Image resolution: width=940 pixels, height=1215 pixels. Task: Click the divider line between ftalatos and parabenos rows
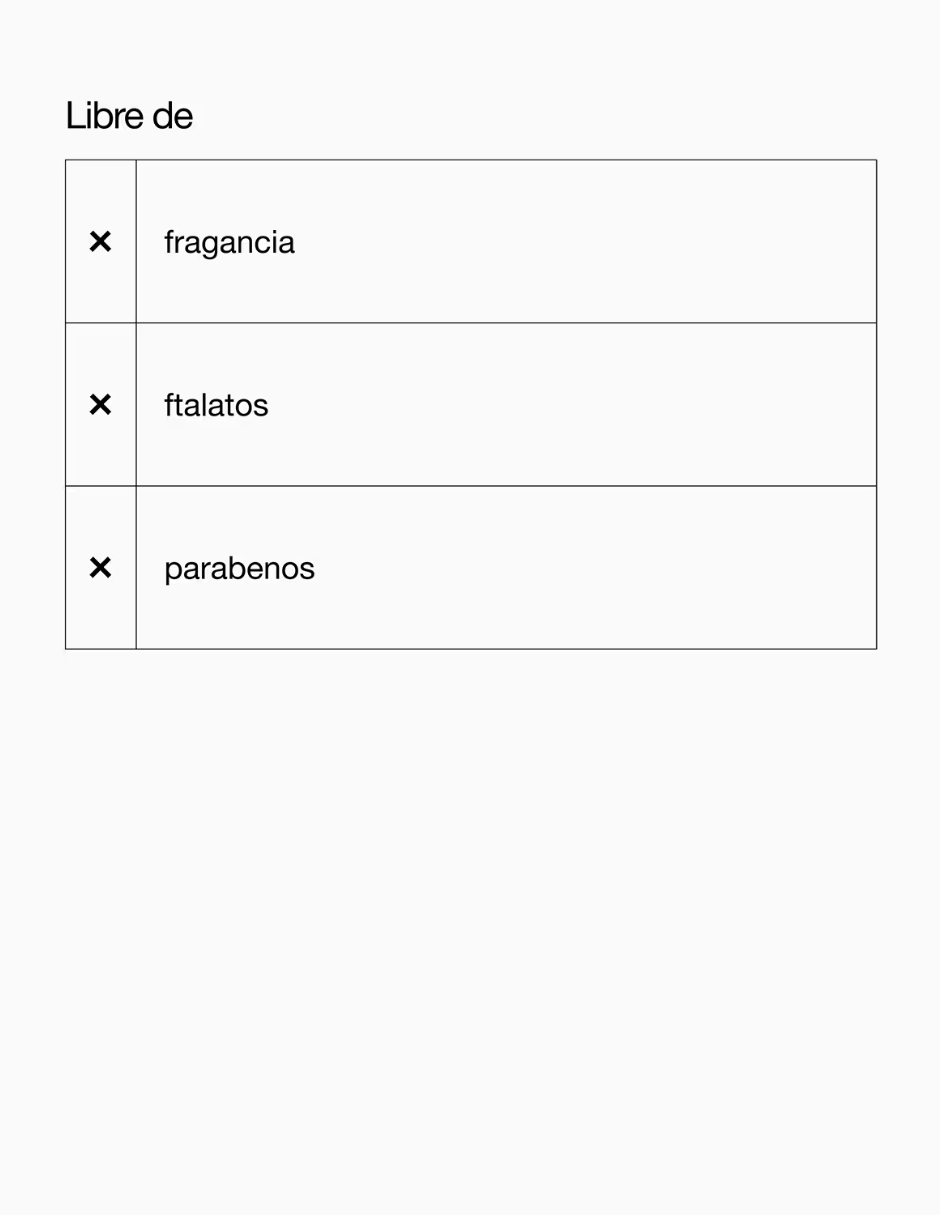(471, 486)
